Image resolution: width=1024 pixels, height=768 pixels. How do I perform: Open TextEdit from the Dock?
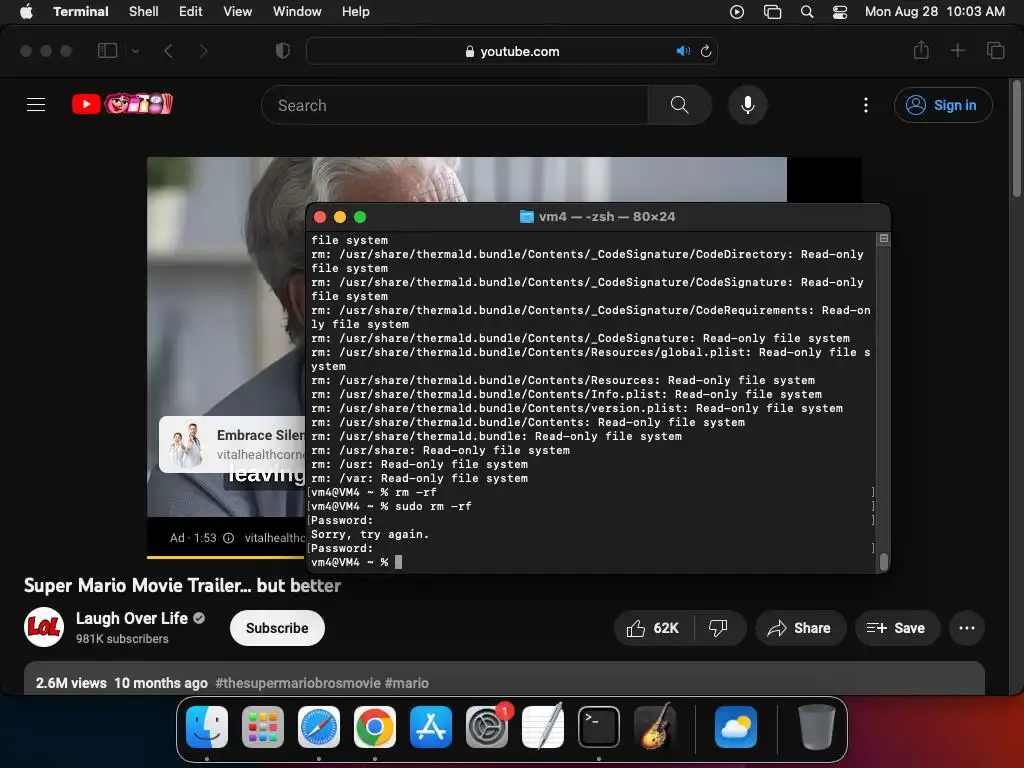543,727
